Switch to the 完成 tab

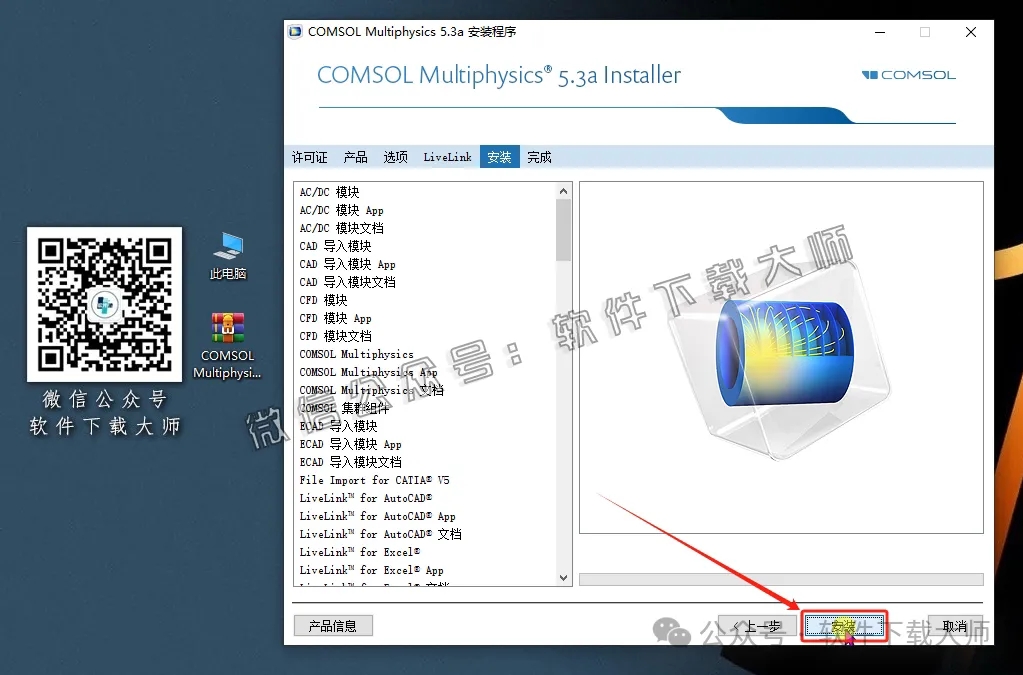point(538,156)
